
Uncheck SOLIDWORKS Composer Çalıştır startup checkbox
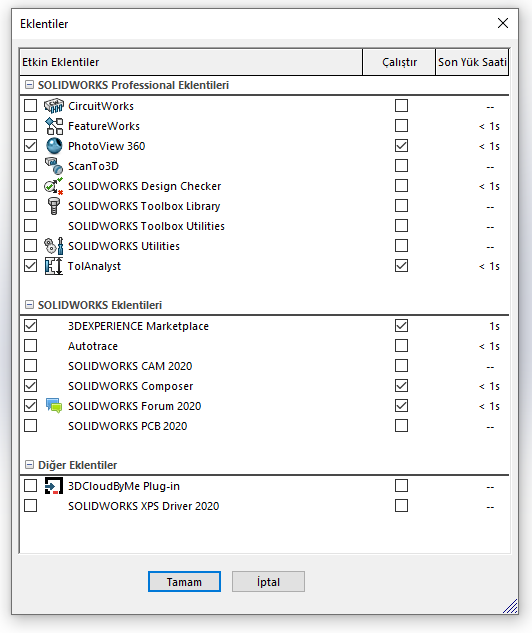pyautogui.click(x=401, y=386)
